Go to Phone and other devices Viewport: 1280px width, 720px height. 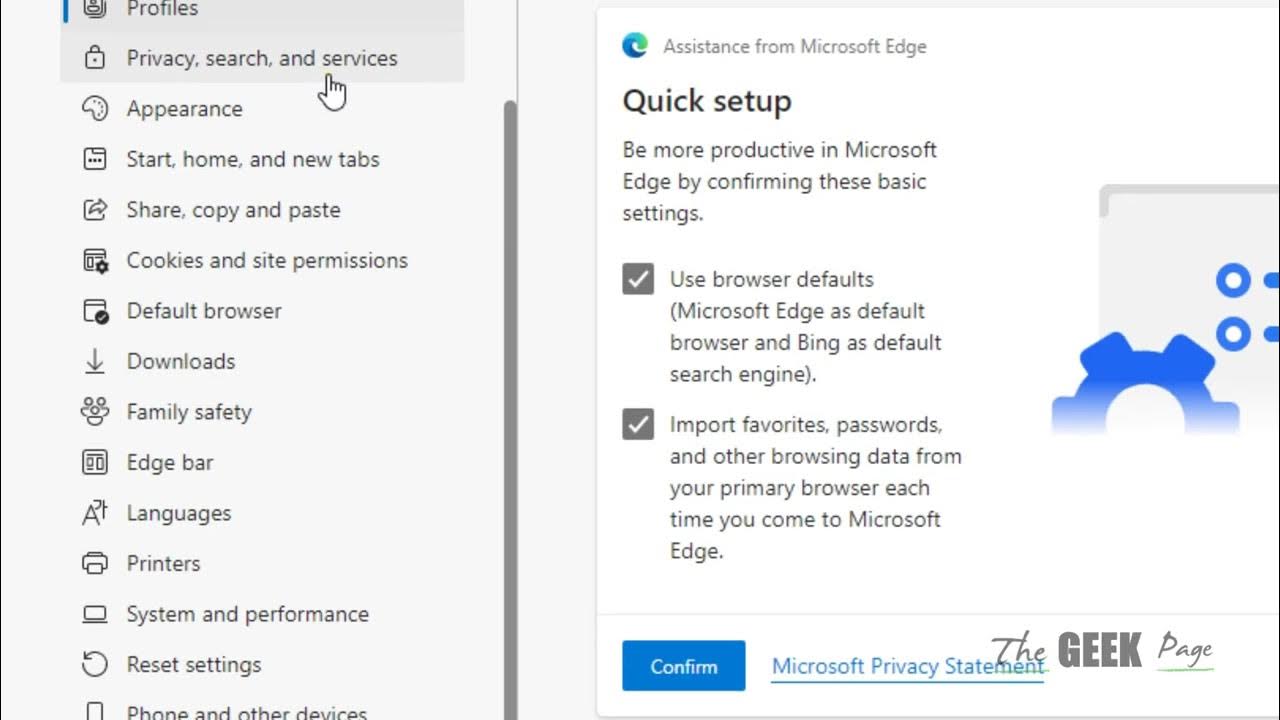(246, 712)
